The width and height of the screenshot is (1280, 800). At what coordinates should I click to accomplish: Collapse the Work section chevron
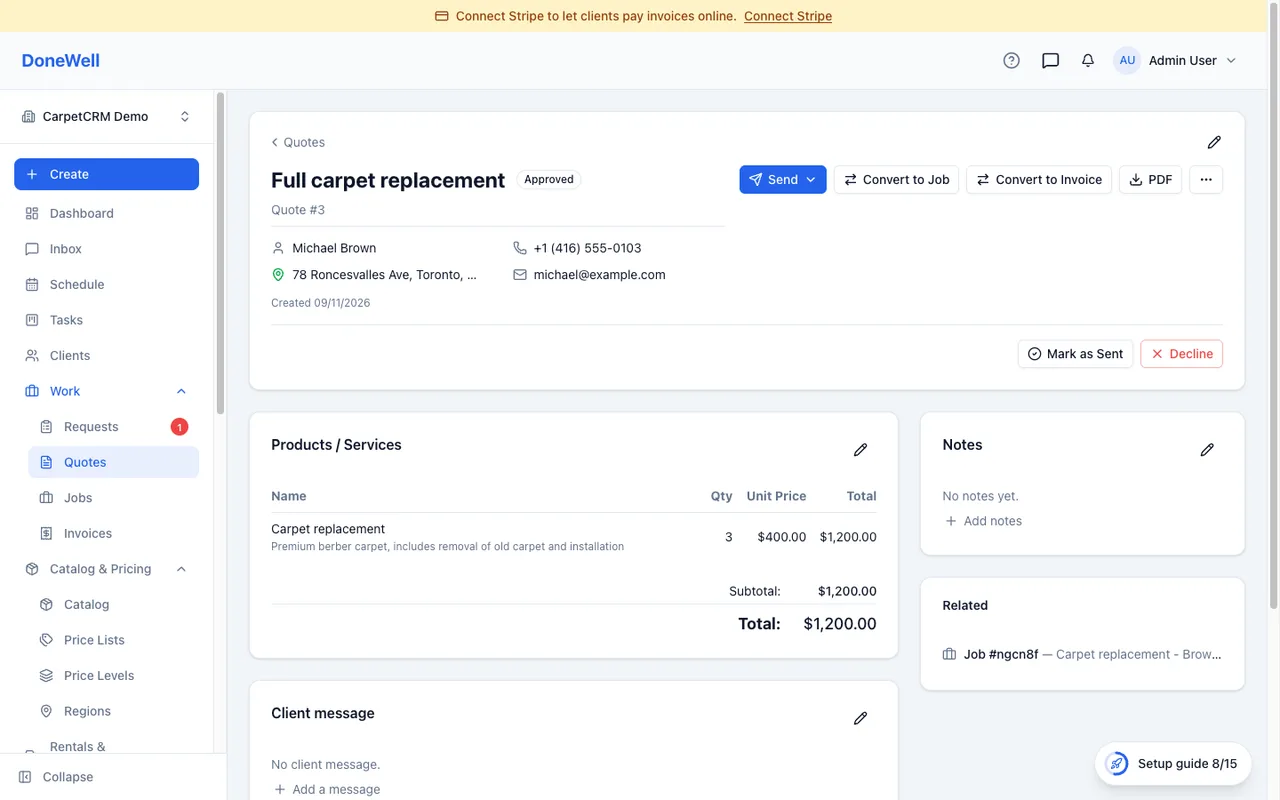click(x=181, y=391)
